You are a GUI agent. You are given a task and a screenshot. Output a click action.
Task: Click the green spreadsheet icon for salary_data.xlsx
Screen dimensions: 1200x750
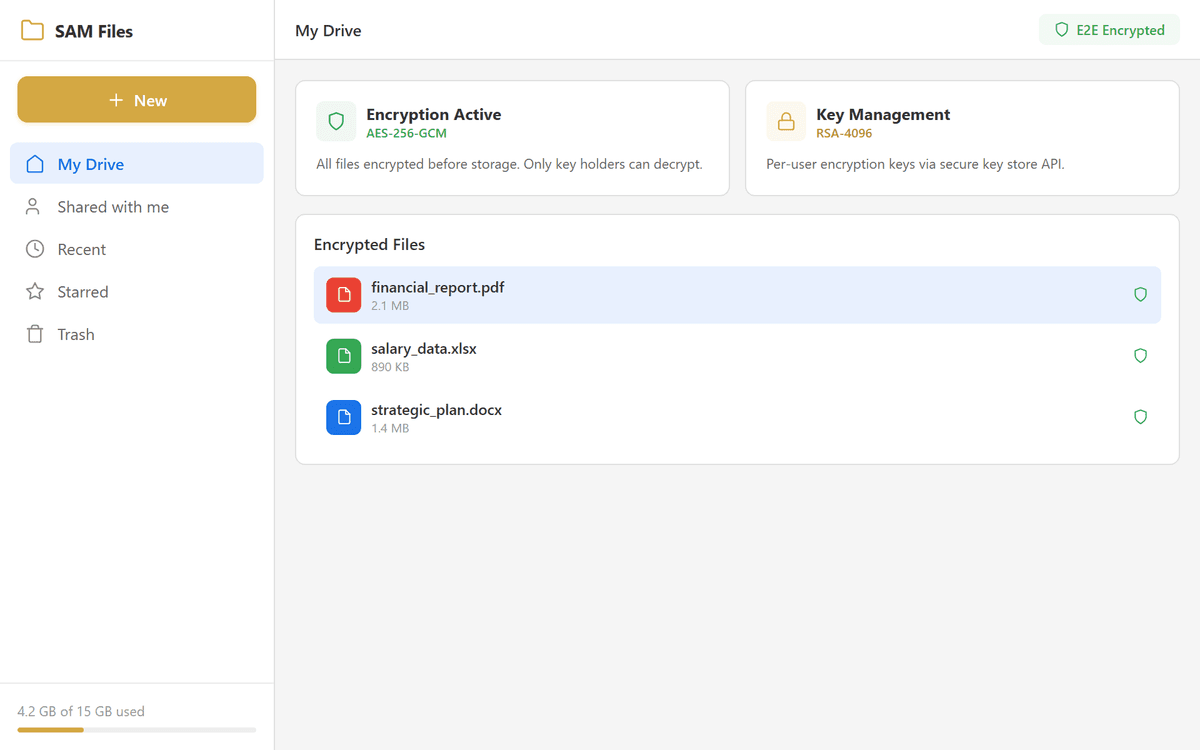pyautogui.click(x=344, y=356)
